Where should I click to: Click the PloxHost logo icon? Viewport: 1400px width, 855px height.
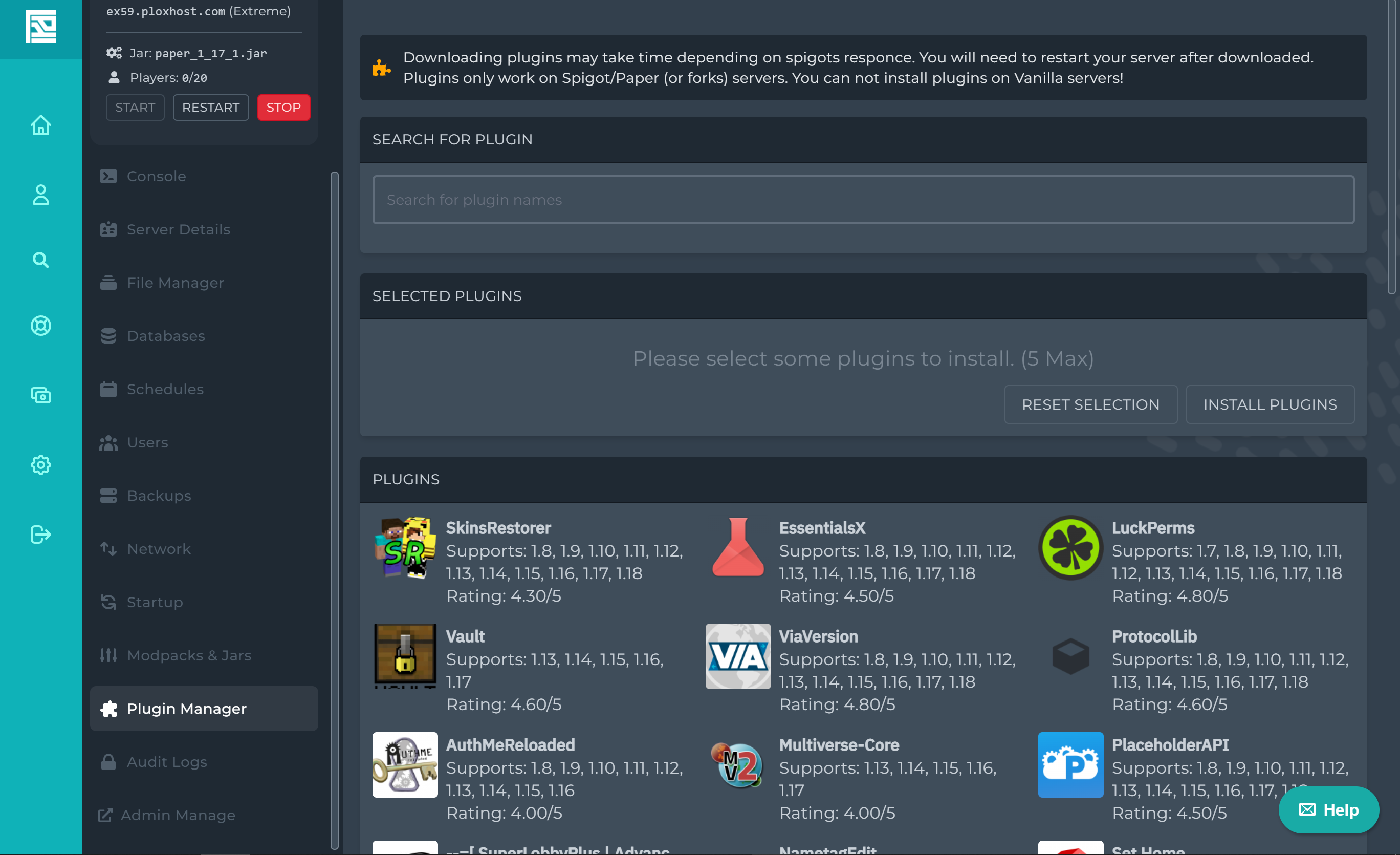click(41, 26)
